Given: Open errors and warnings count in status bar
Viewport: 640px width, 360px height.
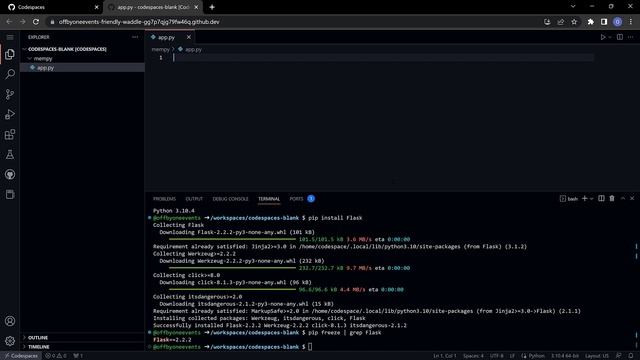Looking at the screenshot, I should pos(56,356).
